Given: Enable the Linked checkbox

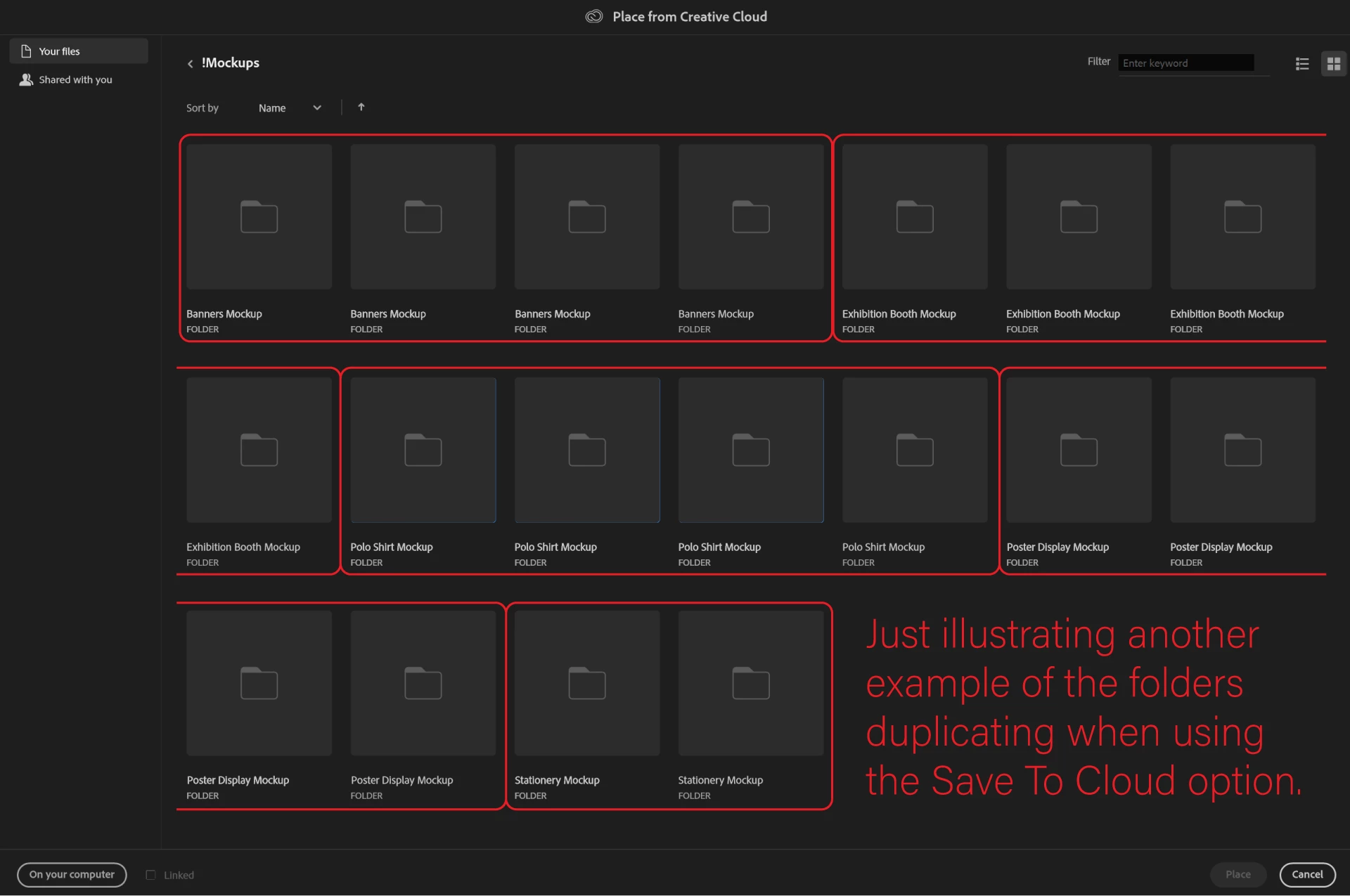Looking at the screenshot, I should (x=150, y=875).
